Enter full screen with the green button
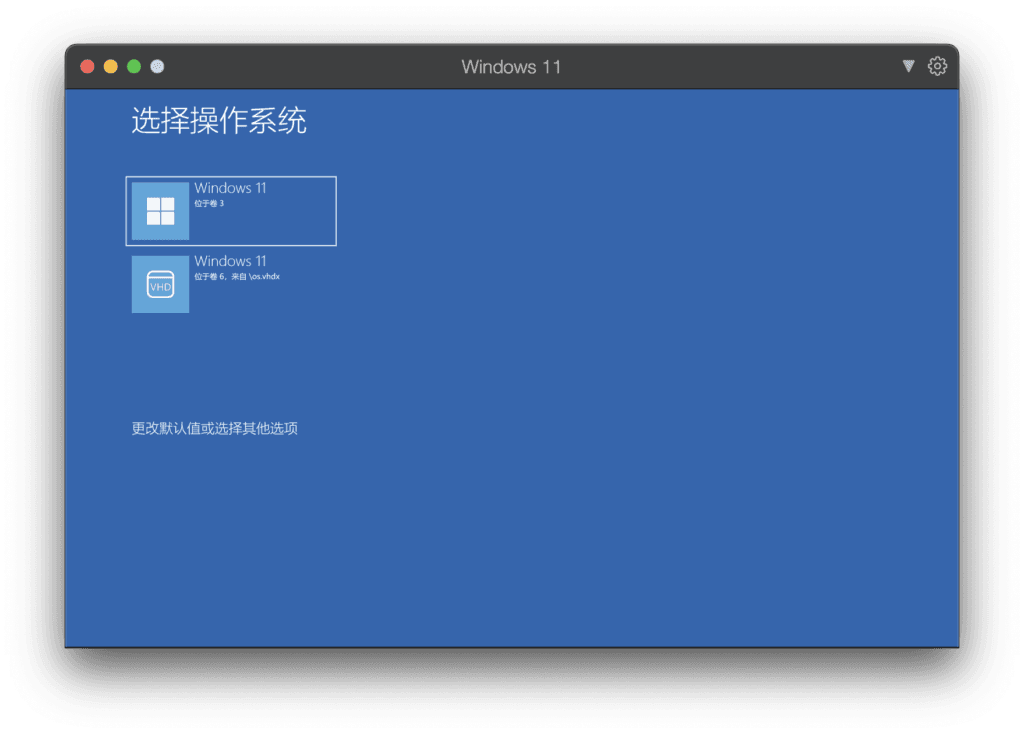The image size is (1024, 734). (x=134, y=67)
